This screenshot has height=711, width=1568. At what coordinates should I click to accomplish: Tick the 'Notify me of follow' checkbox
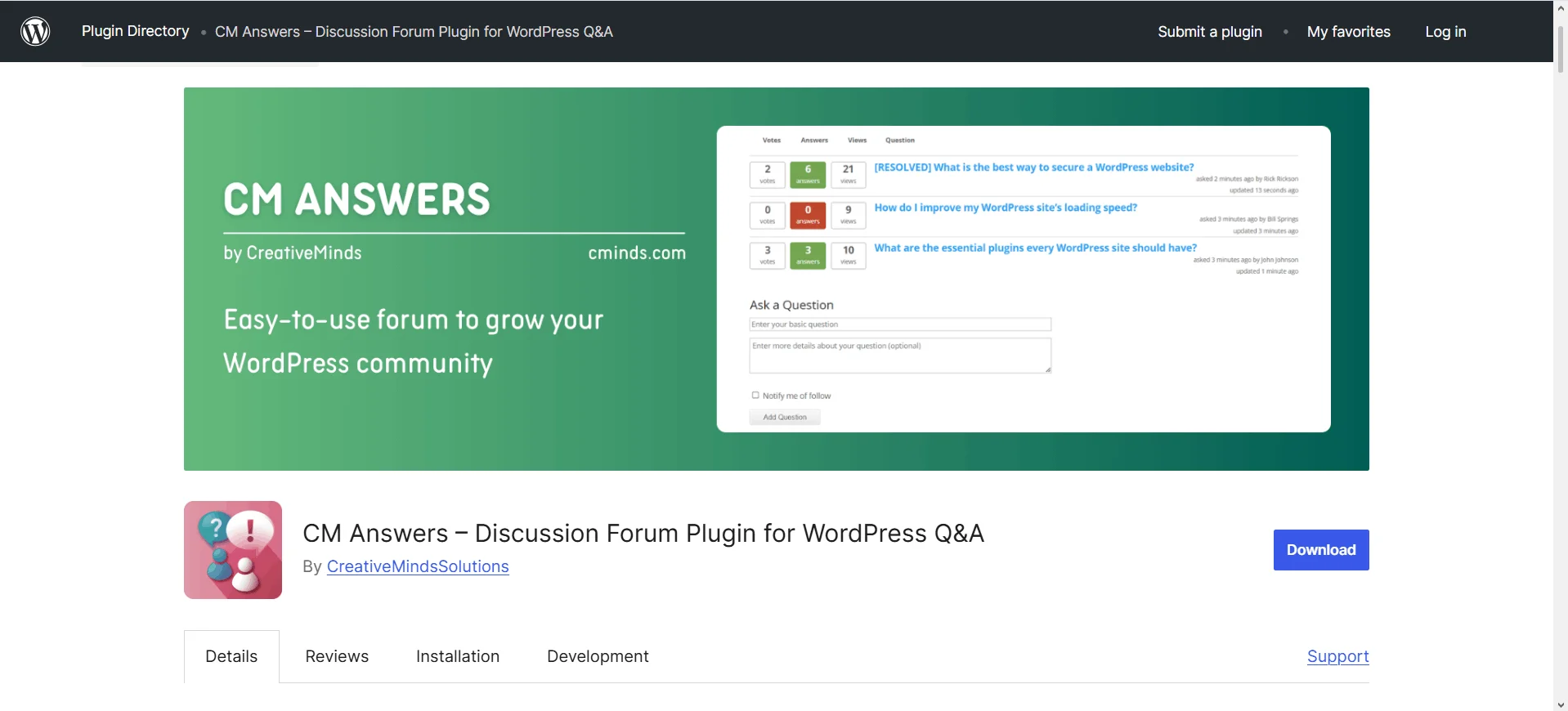click(755, 396)
